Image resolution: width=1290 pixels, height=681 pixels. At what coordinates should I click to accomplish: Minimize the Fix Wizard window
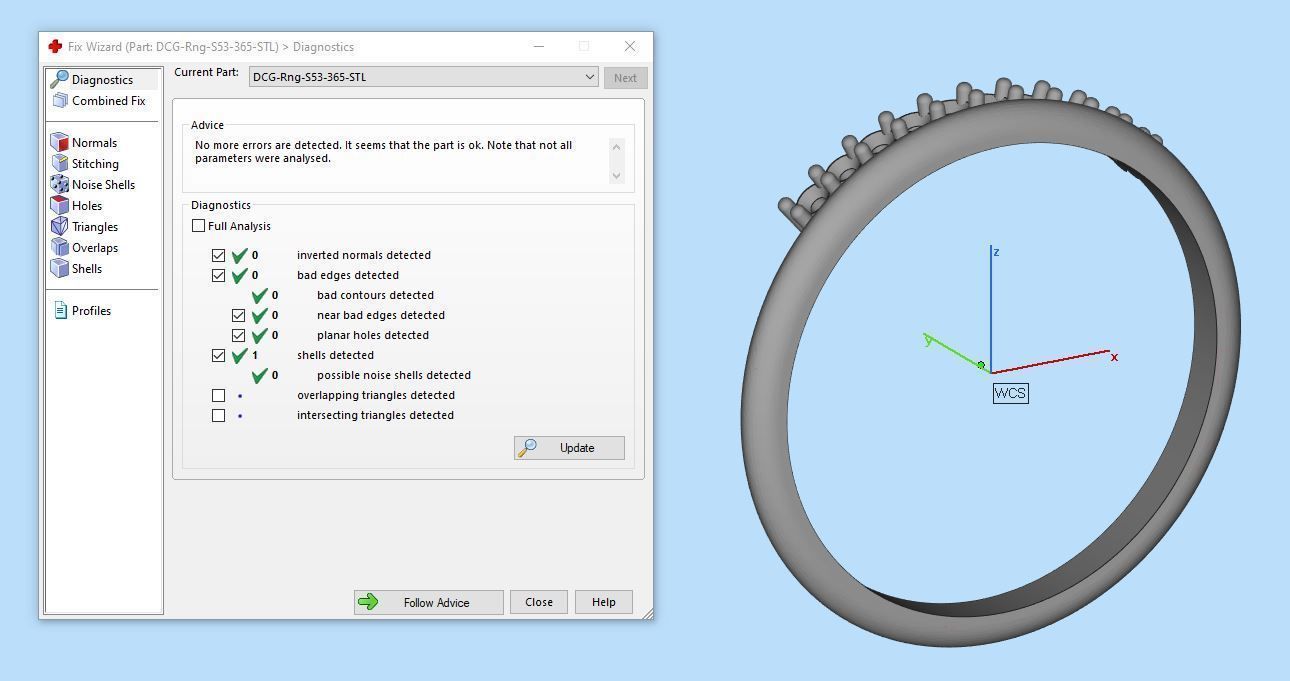[x=539, y=46]
